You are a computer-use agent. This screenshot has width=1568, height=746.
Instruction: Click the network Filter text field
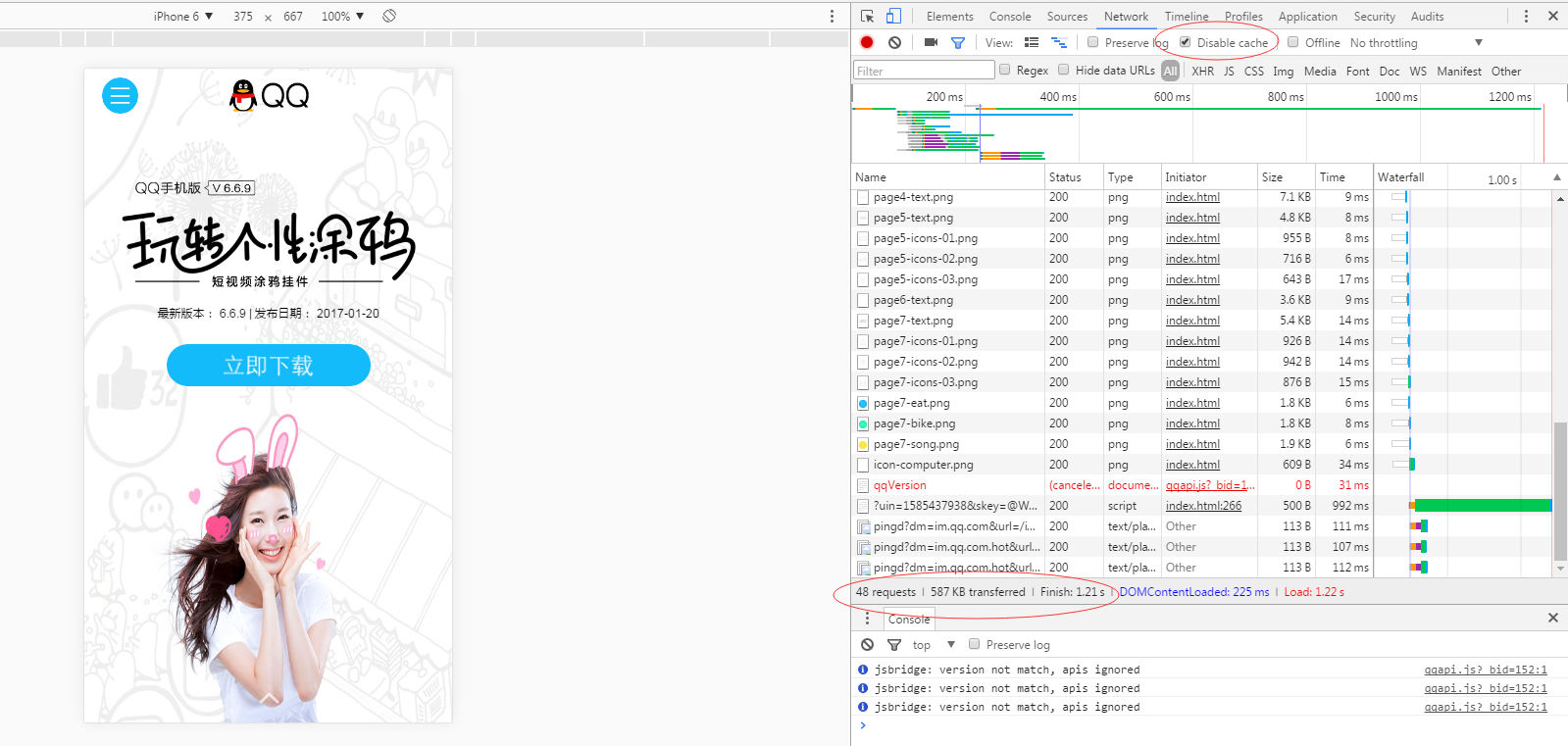(x=924, y=71)
